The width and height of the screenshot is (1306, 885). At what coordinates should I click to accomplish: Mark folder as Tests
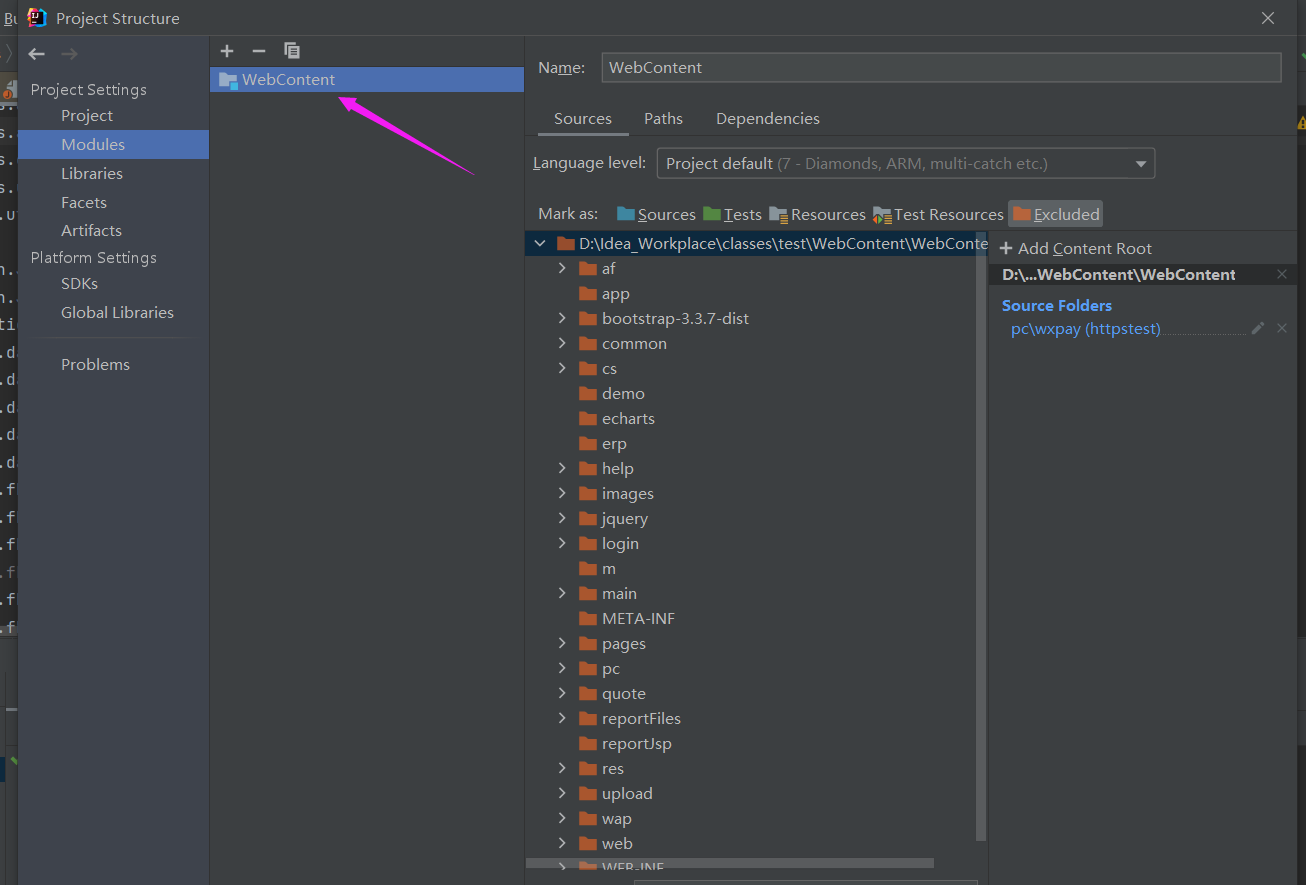(732, 214)
